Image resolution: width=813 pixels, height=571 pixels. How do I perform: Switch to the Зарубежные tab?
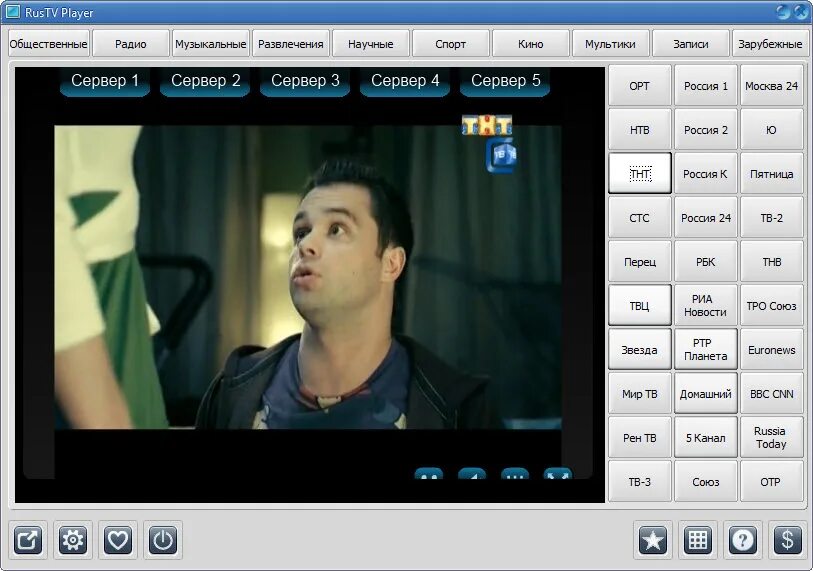[770, 44]
